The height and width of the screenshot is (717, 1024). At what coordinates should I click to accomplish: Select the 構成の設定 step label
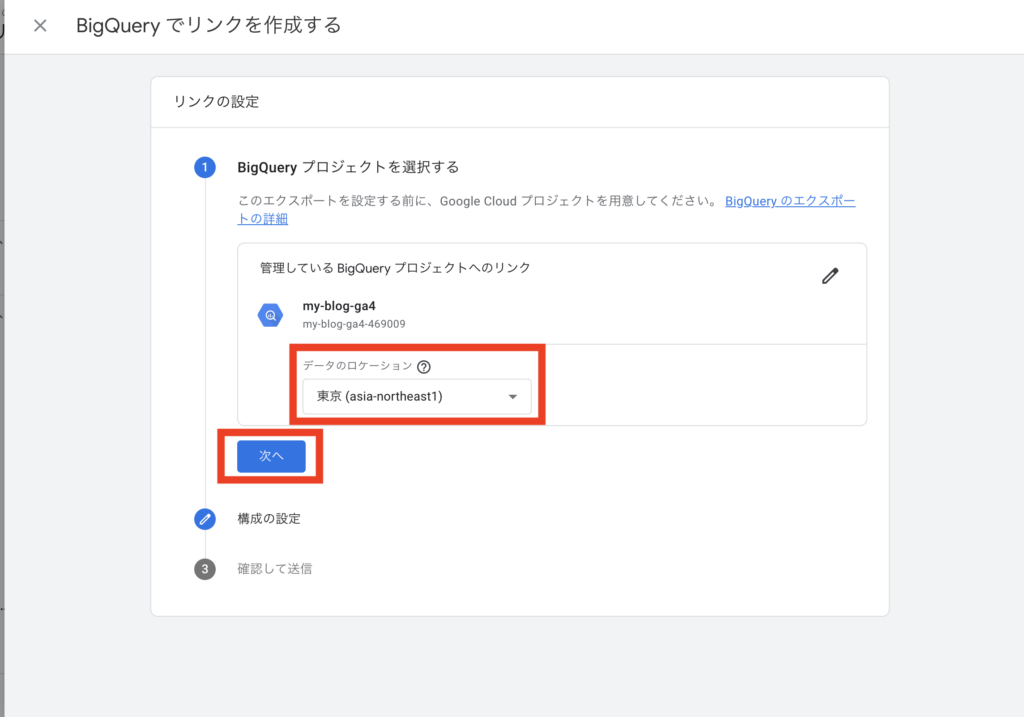point(269,518)
